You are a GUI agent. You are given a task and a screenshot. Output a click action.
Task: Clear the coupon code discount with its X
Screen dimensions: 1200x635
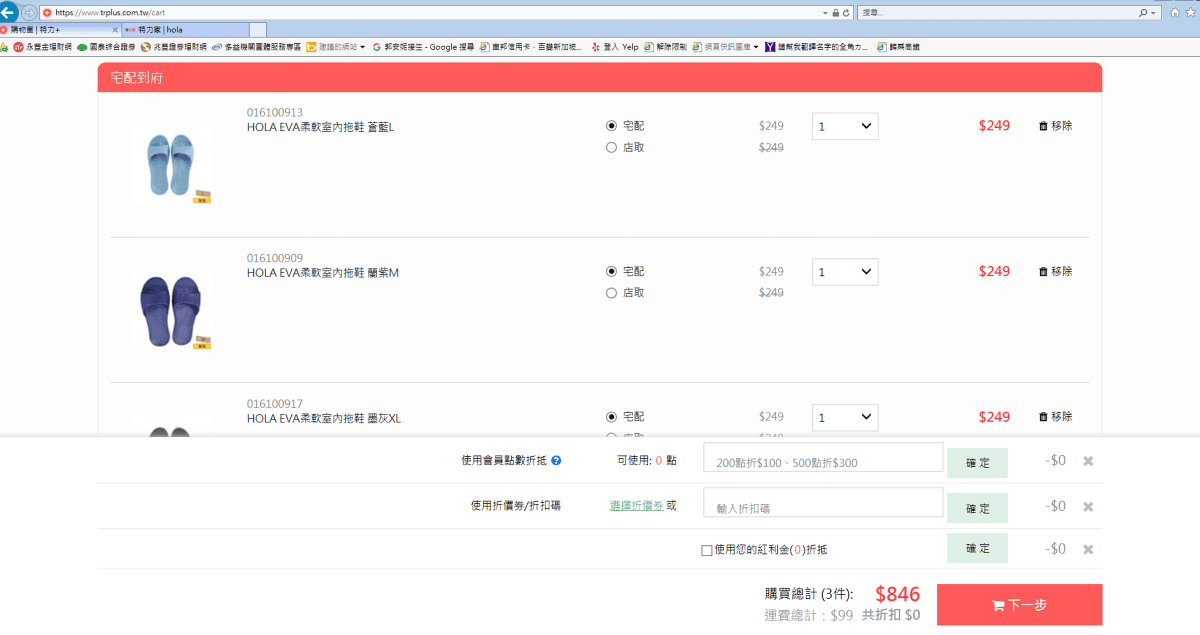pyautogui.click(x=1088, y=506)
